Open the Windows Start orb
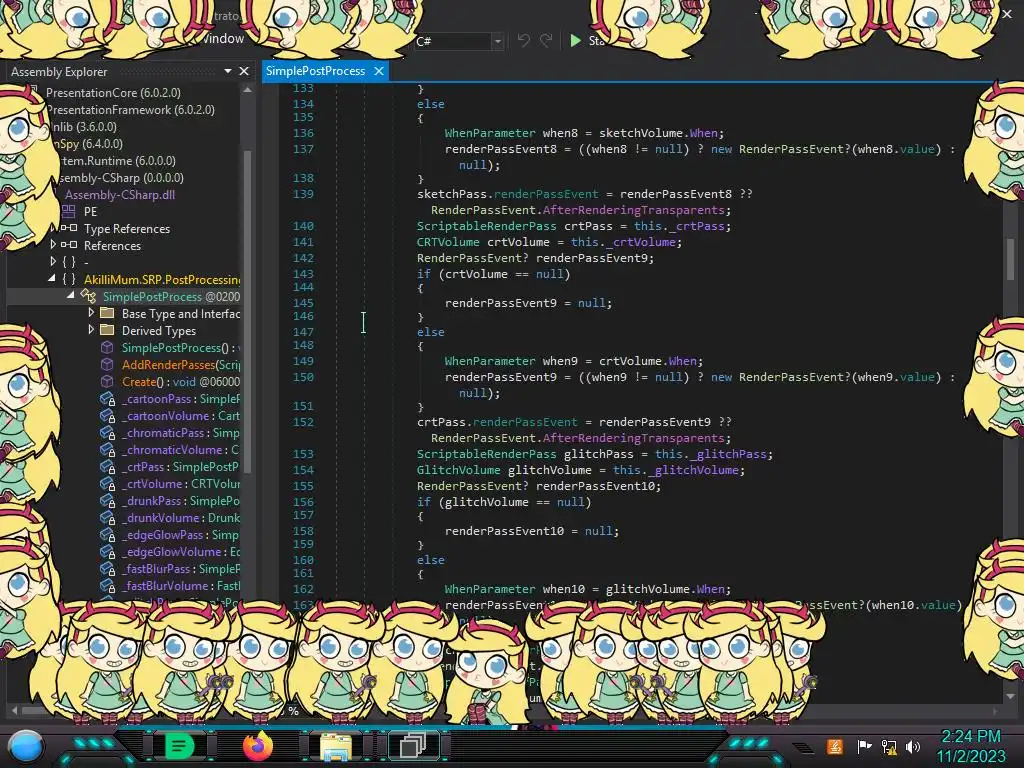Viewport: 1024px width, 768px height. click(25, 746)
